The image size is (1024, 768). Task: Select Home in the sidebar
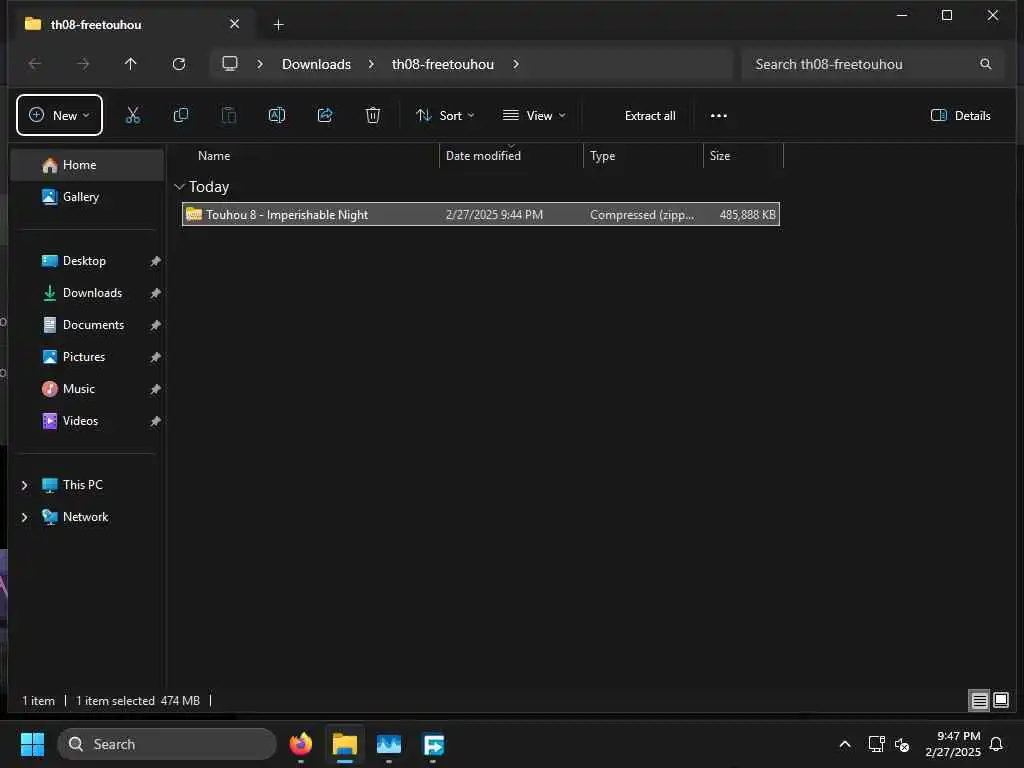[87, 165]
